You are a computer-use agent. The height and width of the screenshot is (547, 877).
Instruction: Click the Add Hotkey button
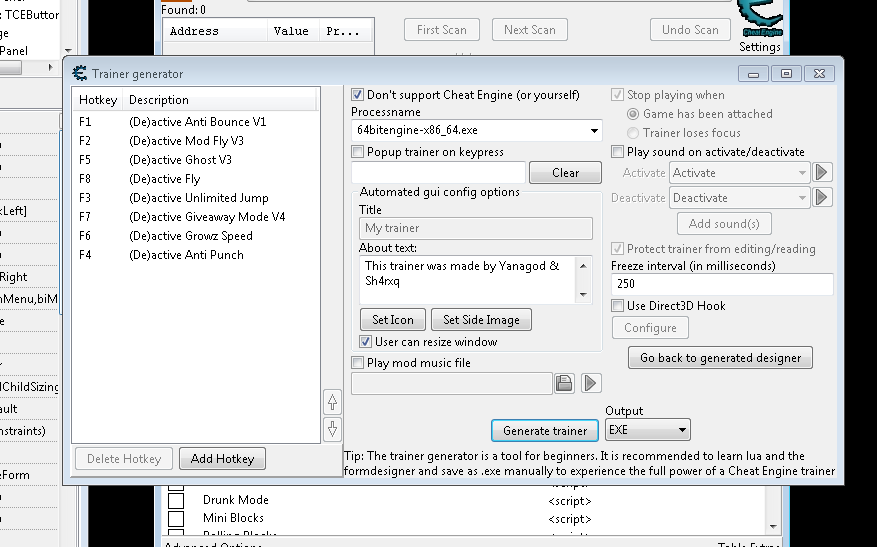222,459
